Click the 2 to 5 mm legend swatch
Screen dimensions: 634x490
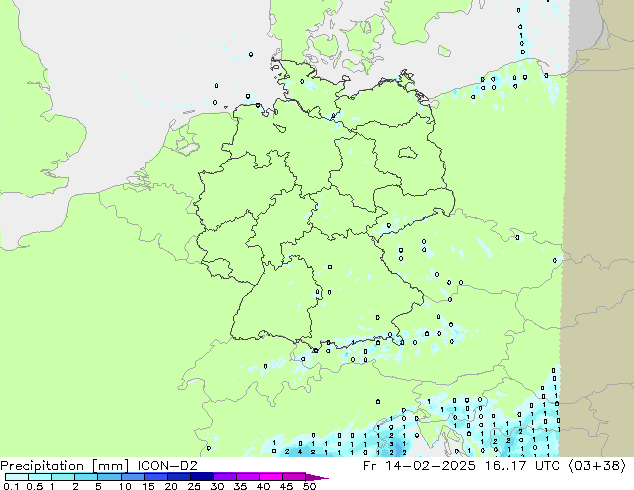[x=86, y=477]
